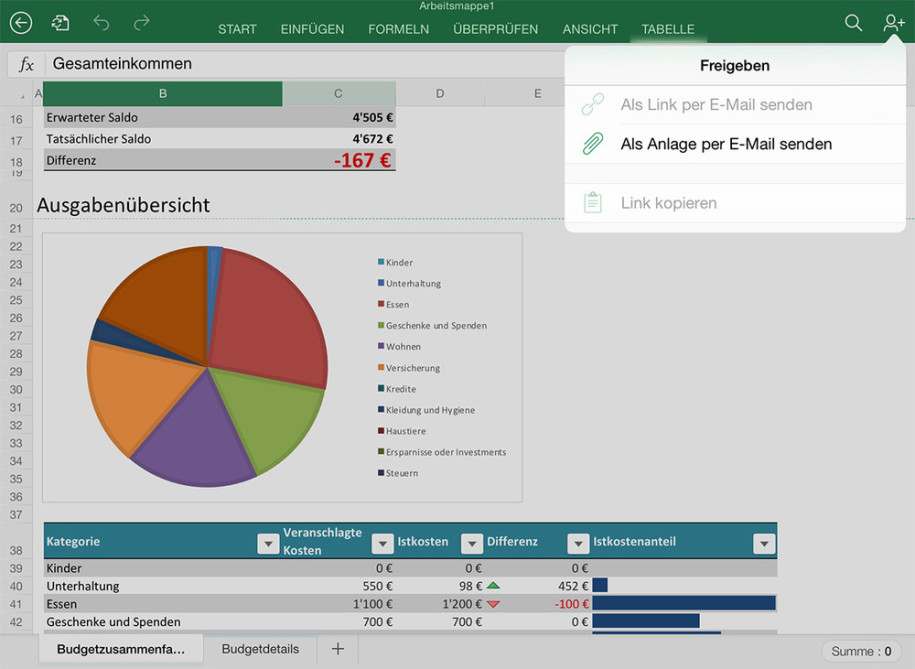Open the search magnifier

coord(853,23)
